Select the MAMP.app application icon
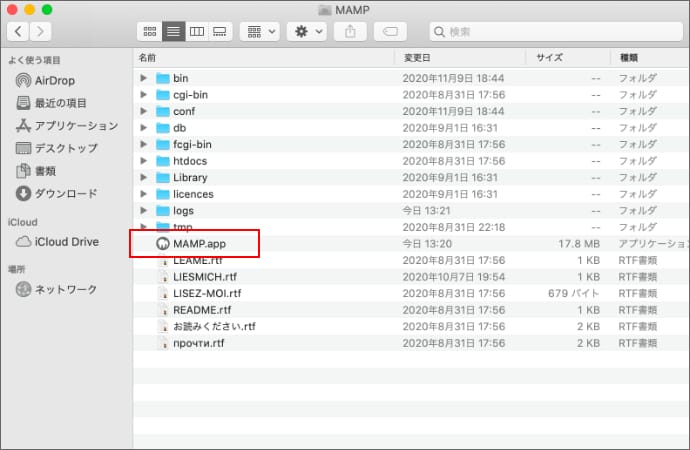690x450 pixels. pos(163,244)
